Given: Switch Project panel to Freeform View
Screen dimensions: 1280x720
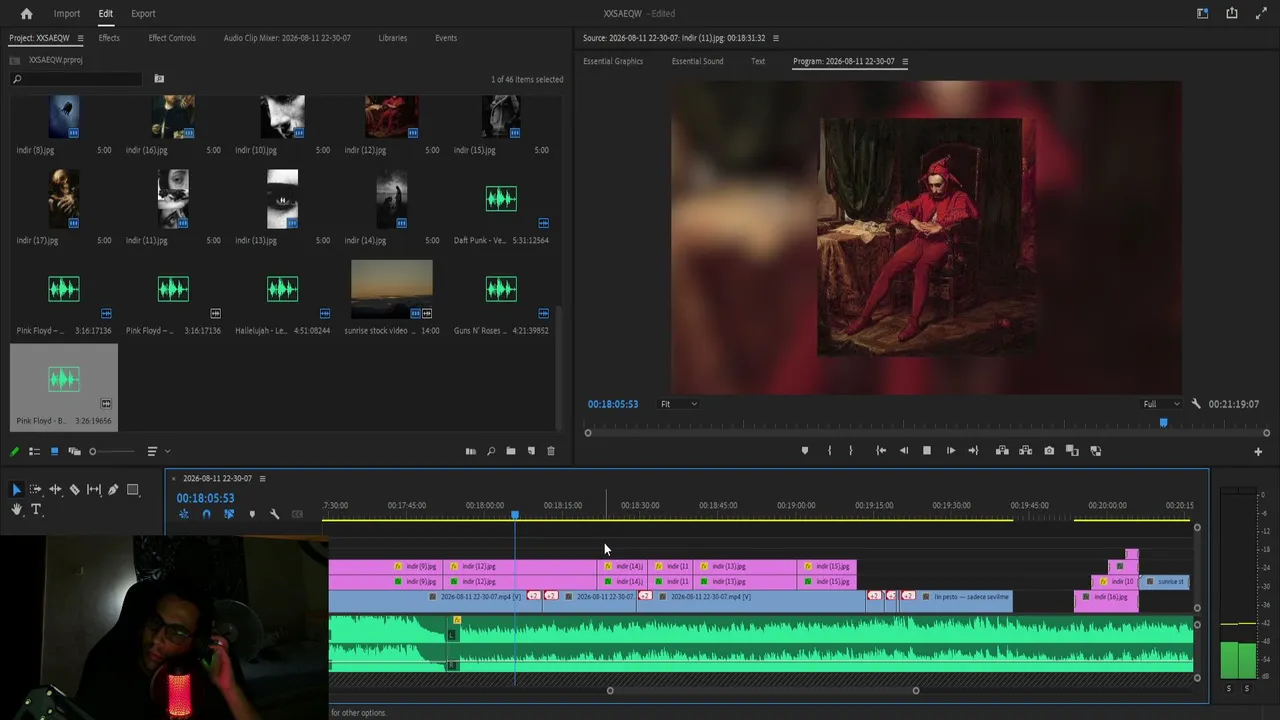Looking at the screenshot, I should (x=74, y=452).
